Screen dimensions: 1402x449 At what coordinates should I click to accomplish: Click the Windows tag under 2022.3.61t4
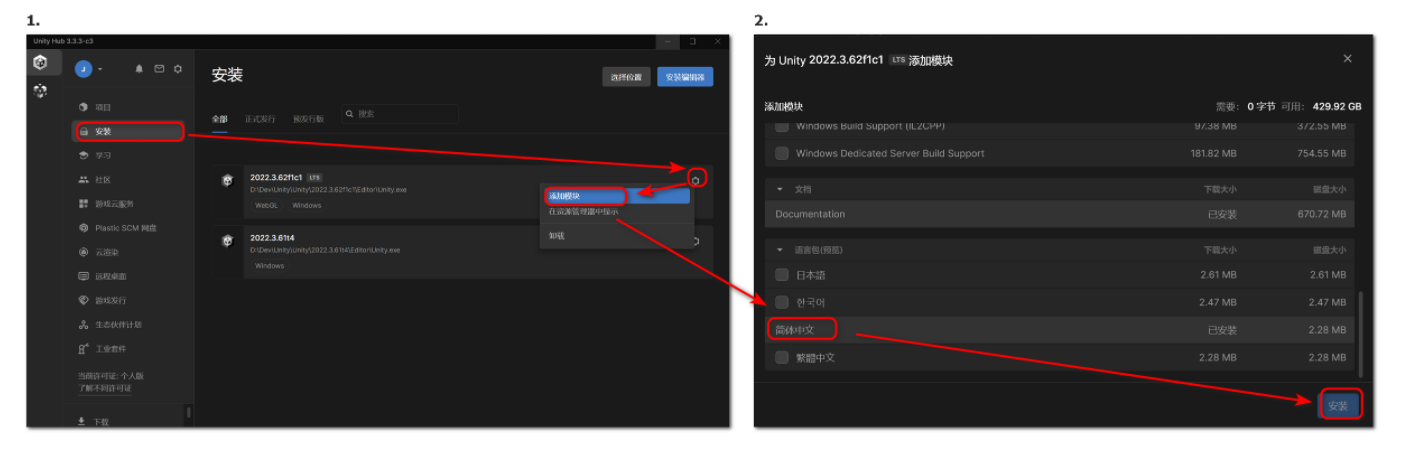tap(269, 266)
